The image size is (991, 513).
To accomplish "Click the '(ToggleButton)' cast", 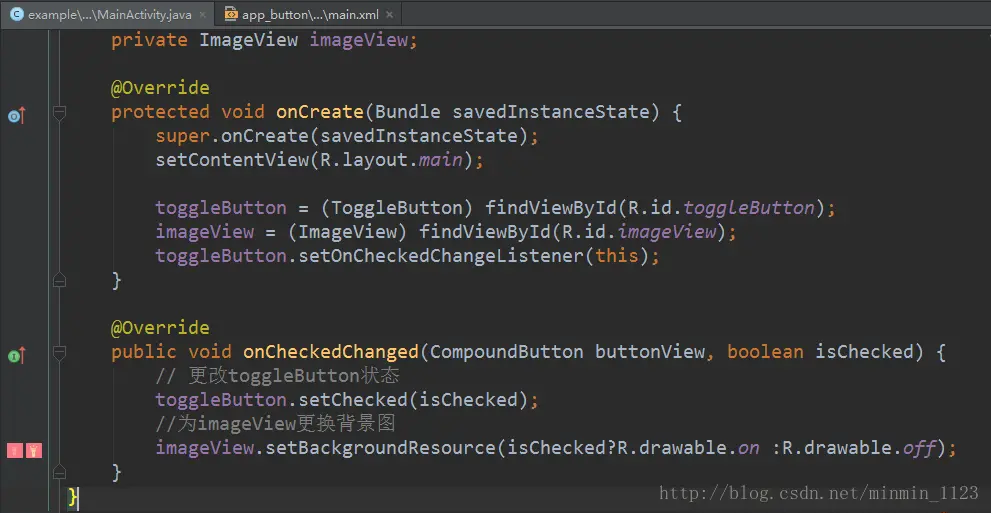I will pyautogui.click(x=397, y=208).
